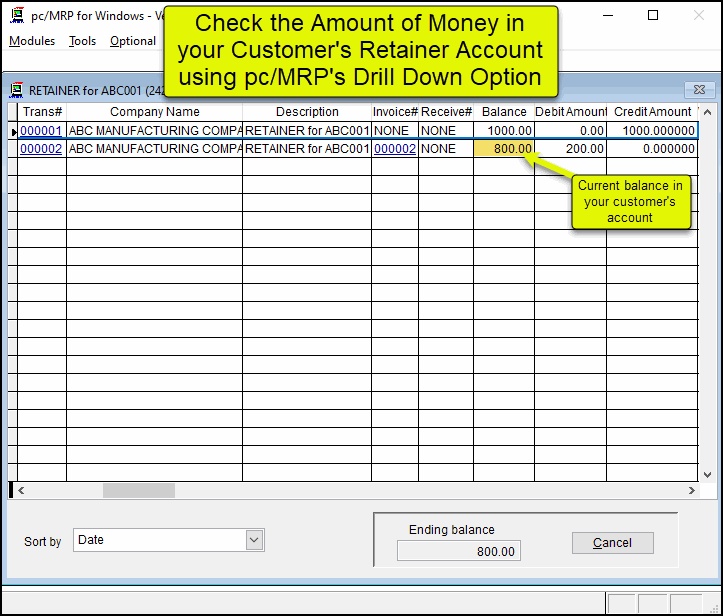Screen dimensions: 723x616
Task: Click the Company Name column header
Action: (154, 112)
